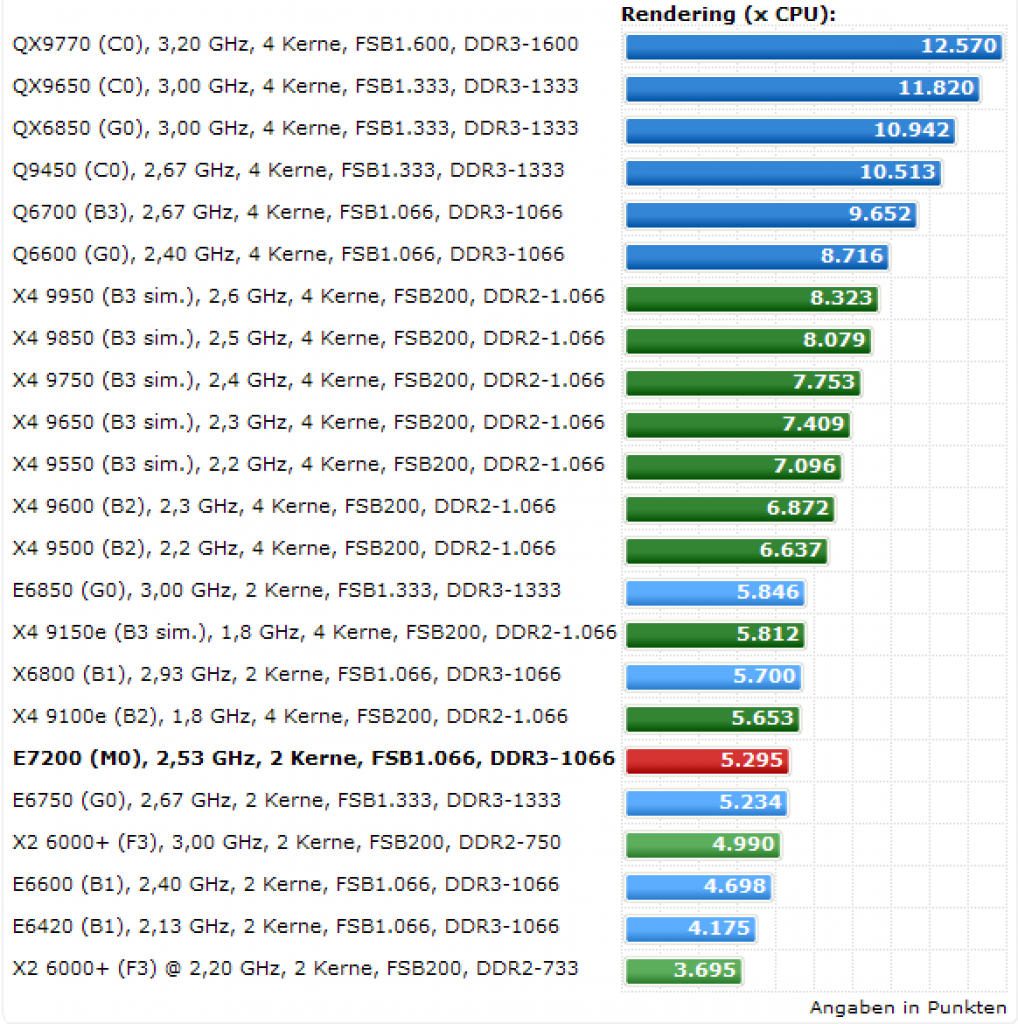Click the green bar showing 5.812
The width and height of the screenshot is (1018, 1024).
pos(715,635)
